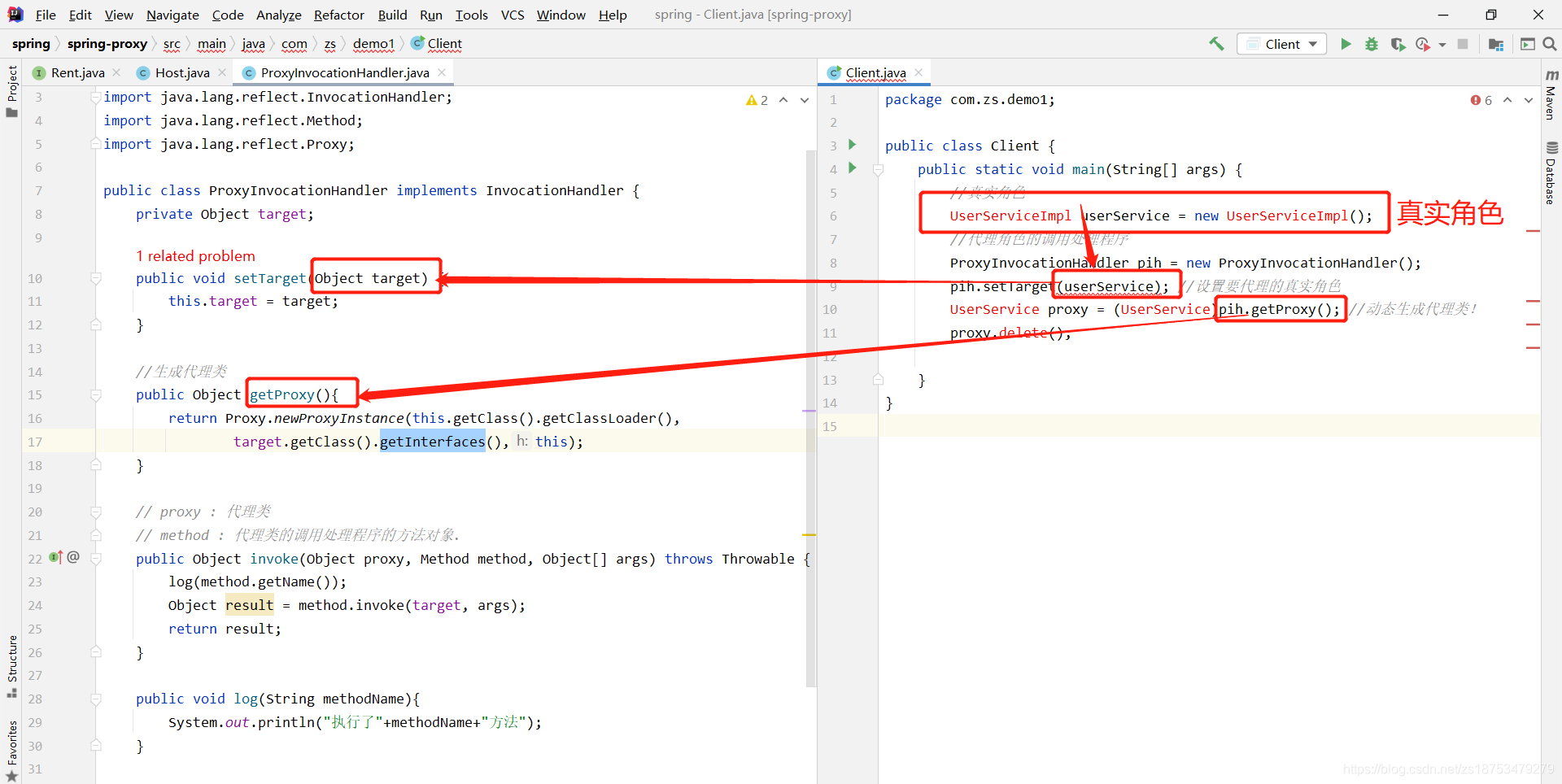
Task: Click the highlighted getInterfaces text
Action: 432,442
